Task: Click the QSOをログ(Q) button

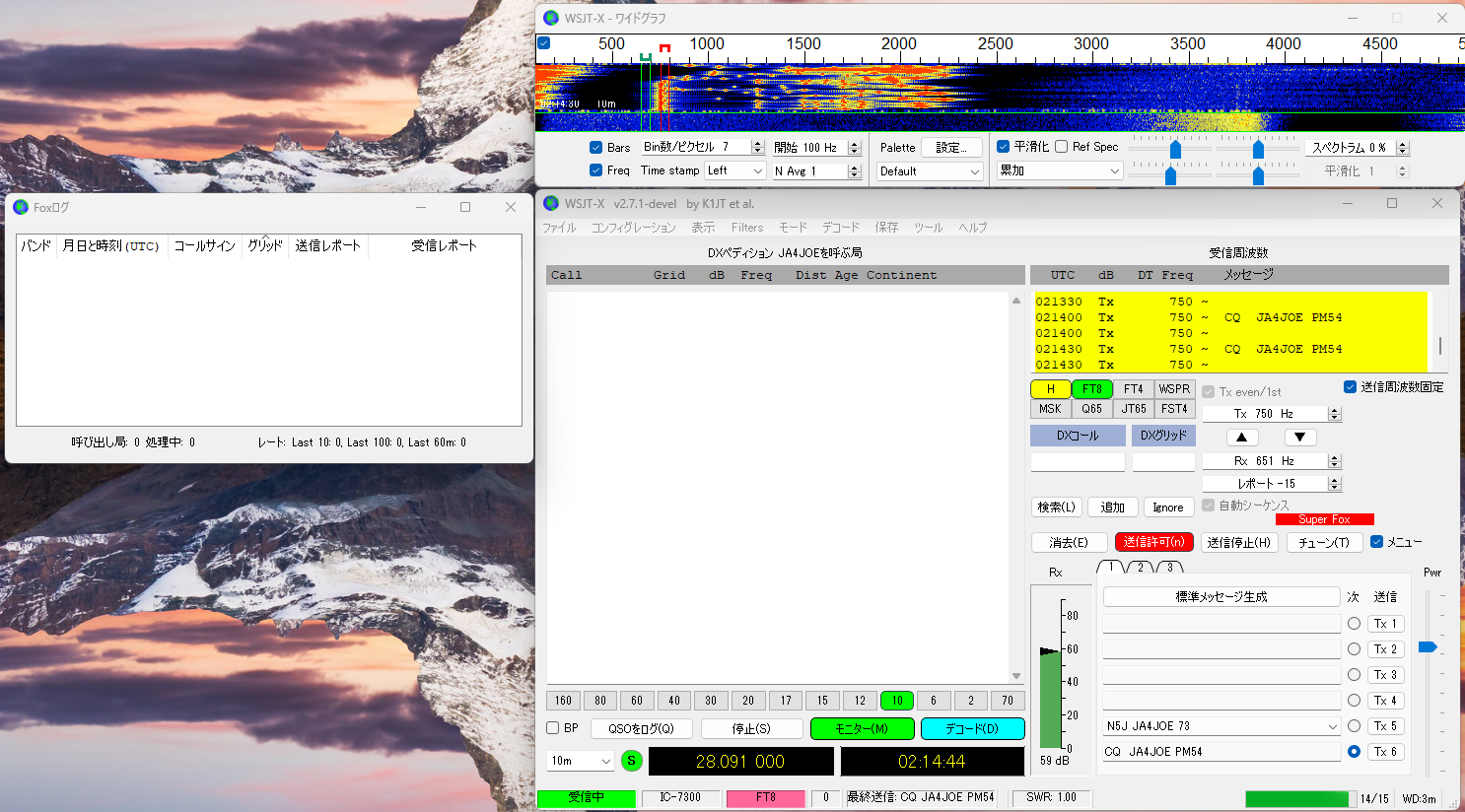Action: tap(642, 728)
